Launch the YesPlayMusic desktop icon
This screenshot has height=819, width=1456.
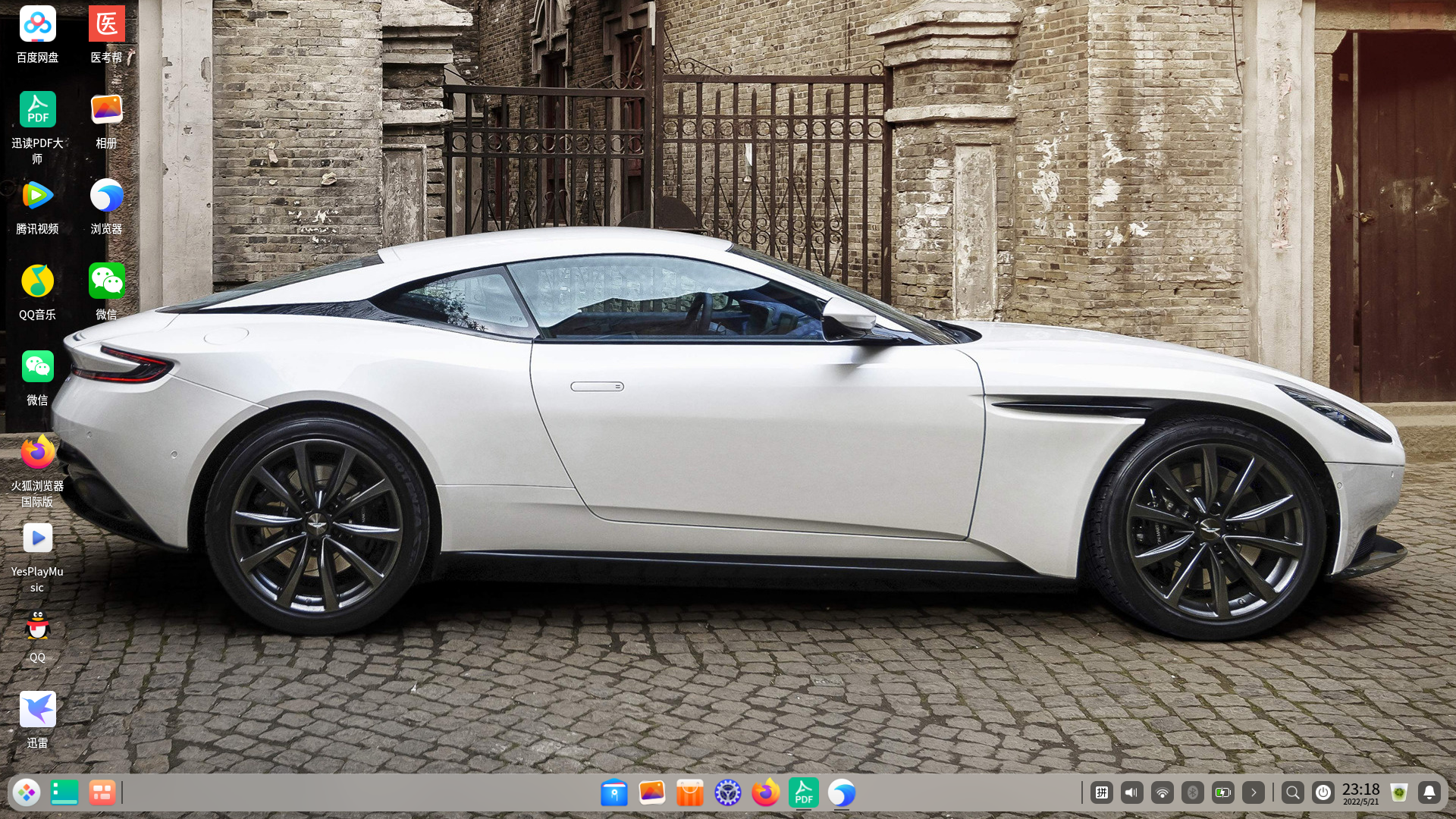(37, 539)
